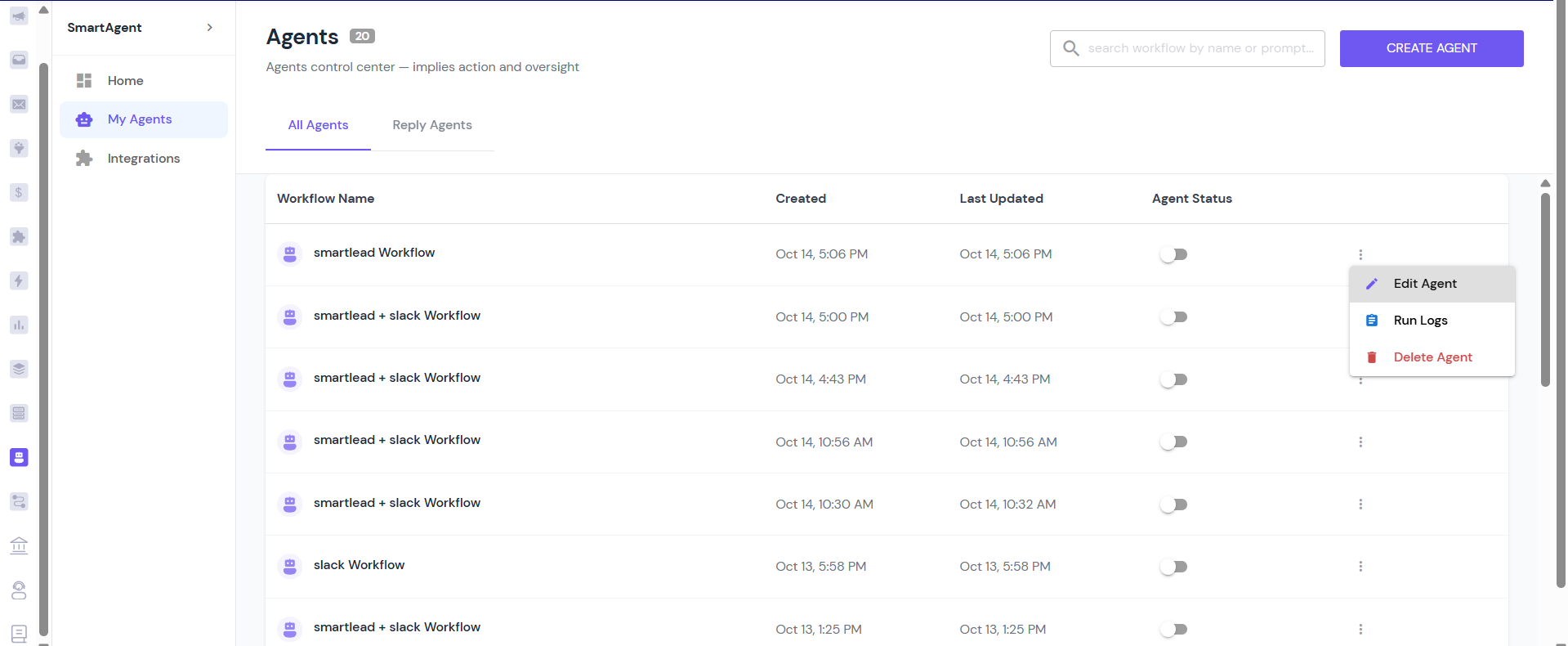Click the agents table vertical scrollbar
The width and height of the screenshot is (1568, 646).
[1545, 289]
